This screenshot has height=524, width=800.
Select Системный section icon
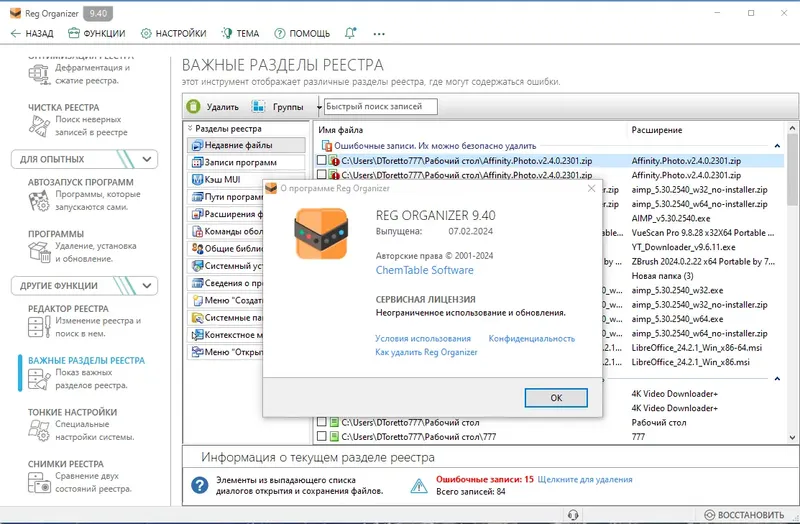point(197,266)
